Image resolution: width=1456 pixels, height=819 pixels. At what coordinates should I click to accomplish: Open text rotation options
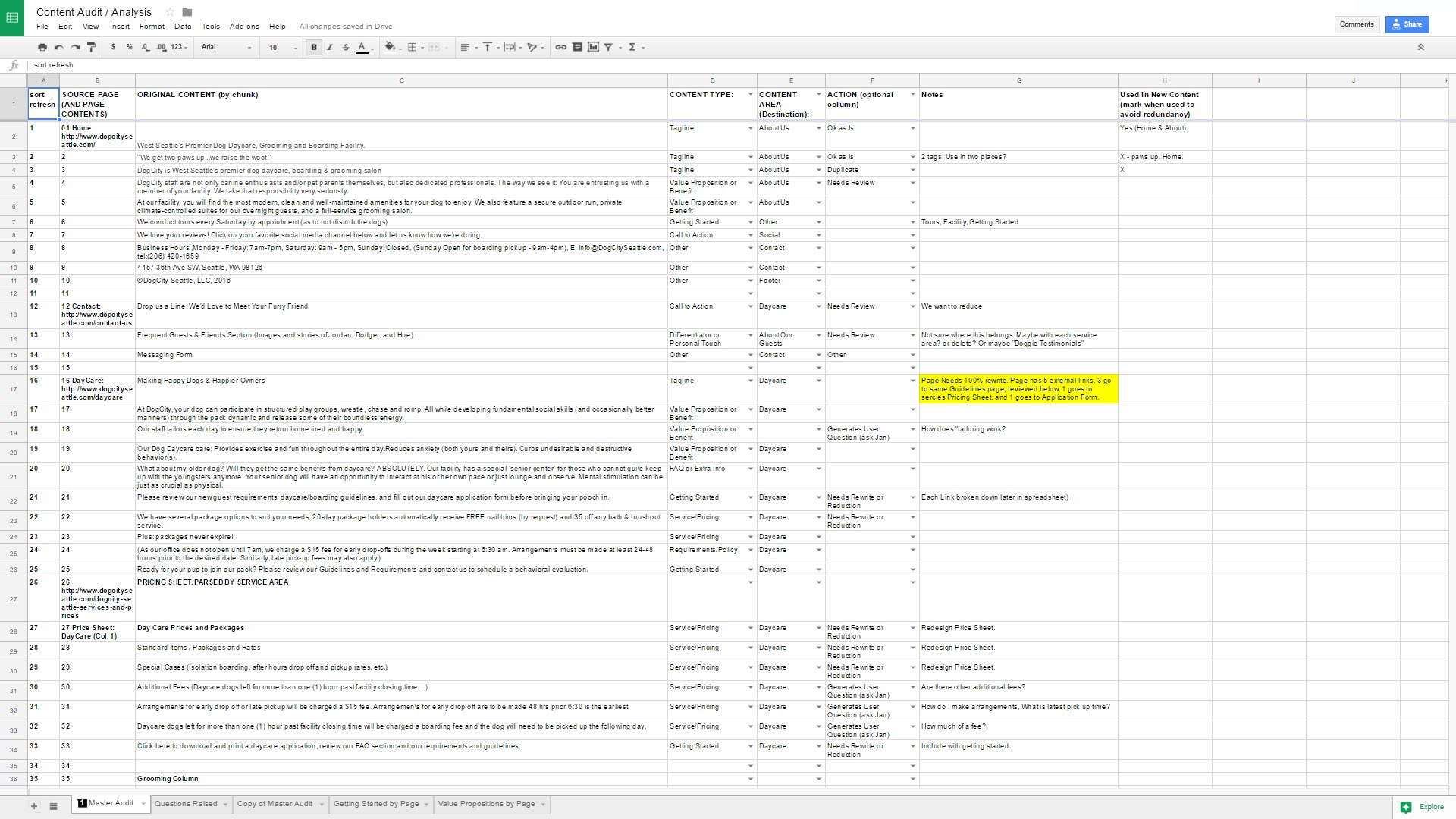pos(535,47)
